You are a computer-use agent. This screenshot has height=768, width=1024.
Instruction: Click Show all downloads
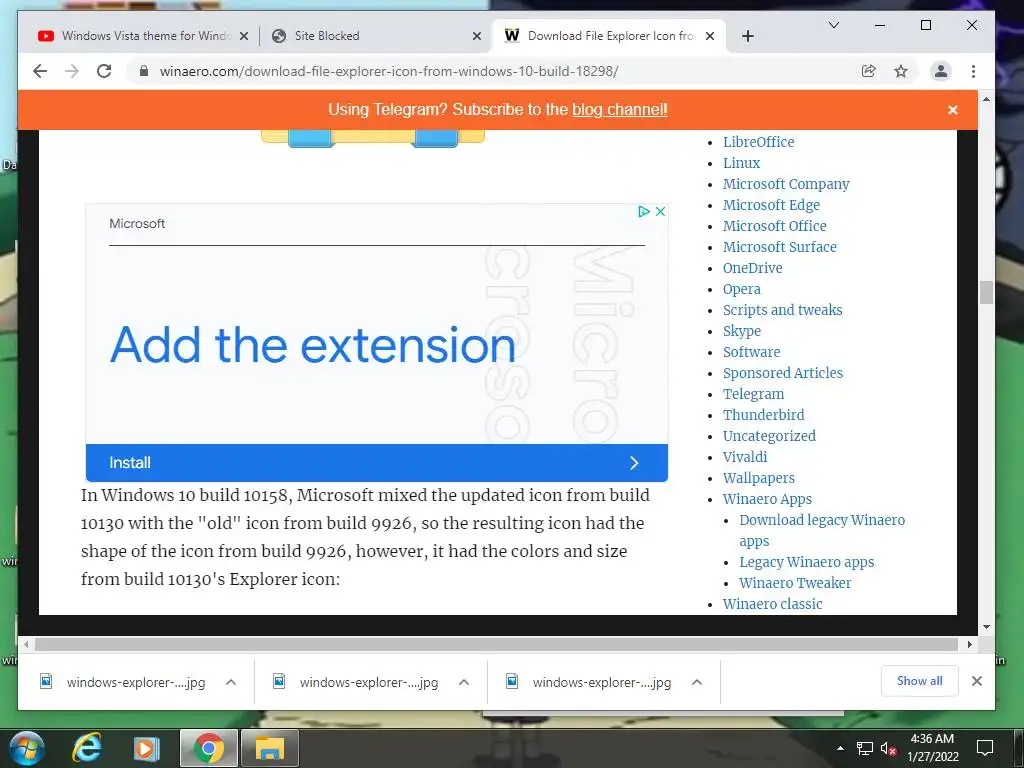tap(920, 681)
